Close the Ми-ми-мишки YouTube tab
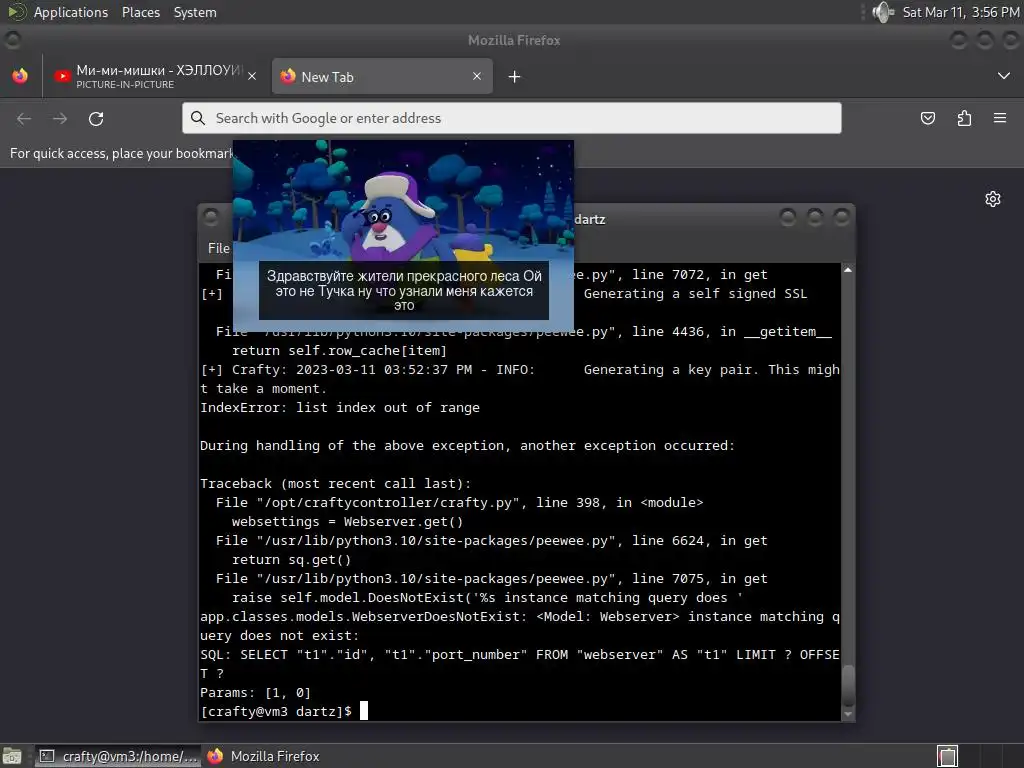 [x=252, y=76]
